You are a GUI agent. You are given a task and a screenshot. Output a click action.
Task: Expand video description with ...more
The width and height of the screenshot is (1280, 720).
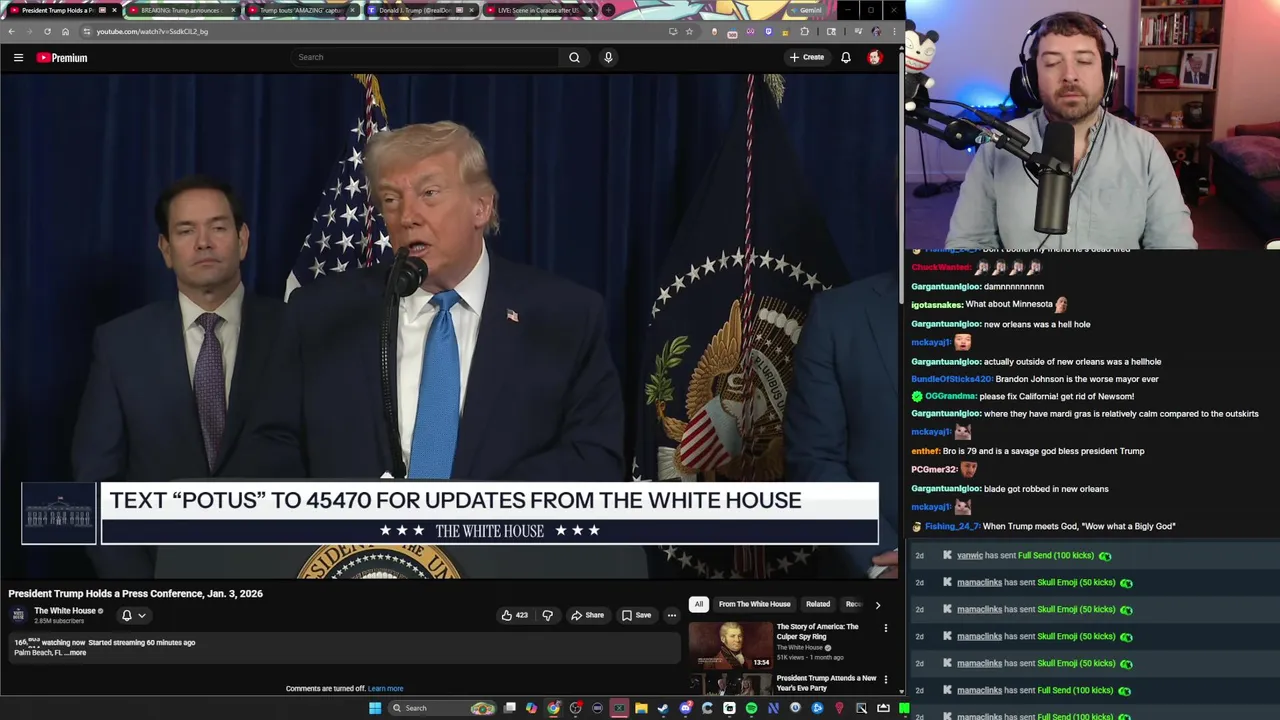coord(76,653)
